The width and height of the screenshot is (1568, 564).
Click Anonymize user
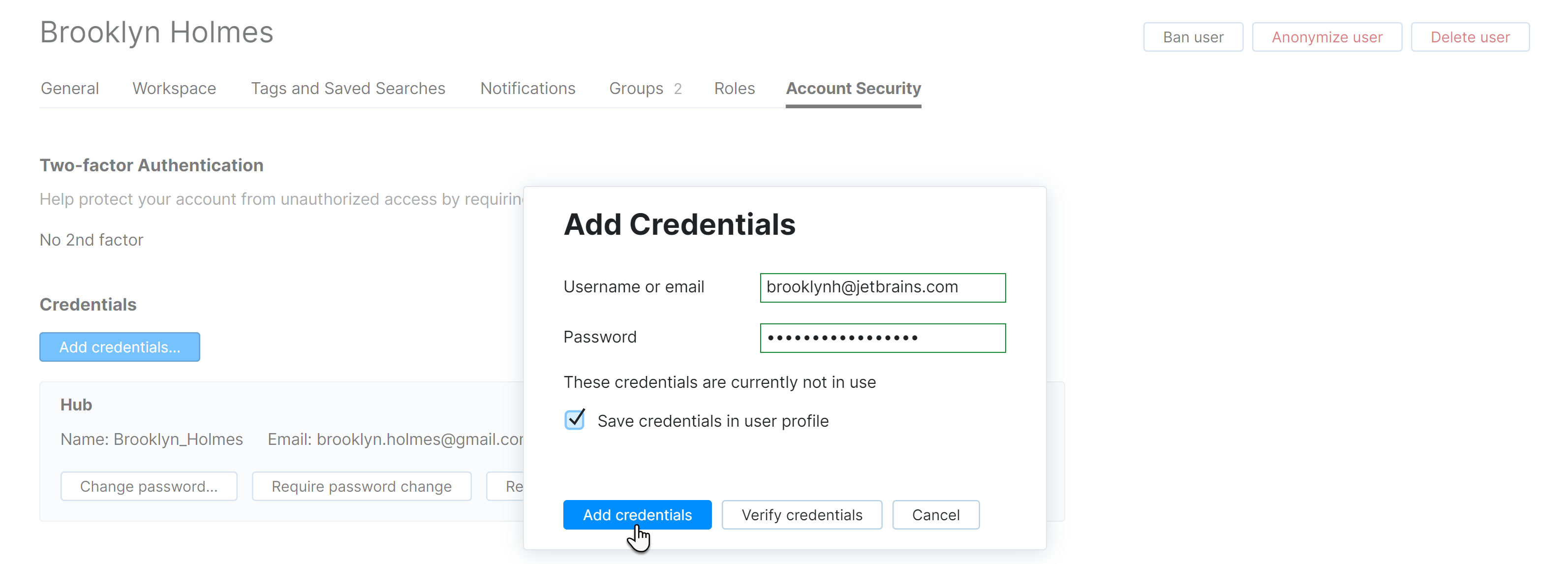[1326, 36]
